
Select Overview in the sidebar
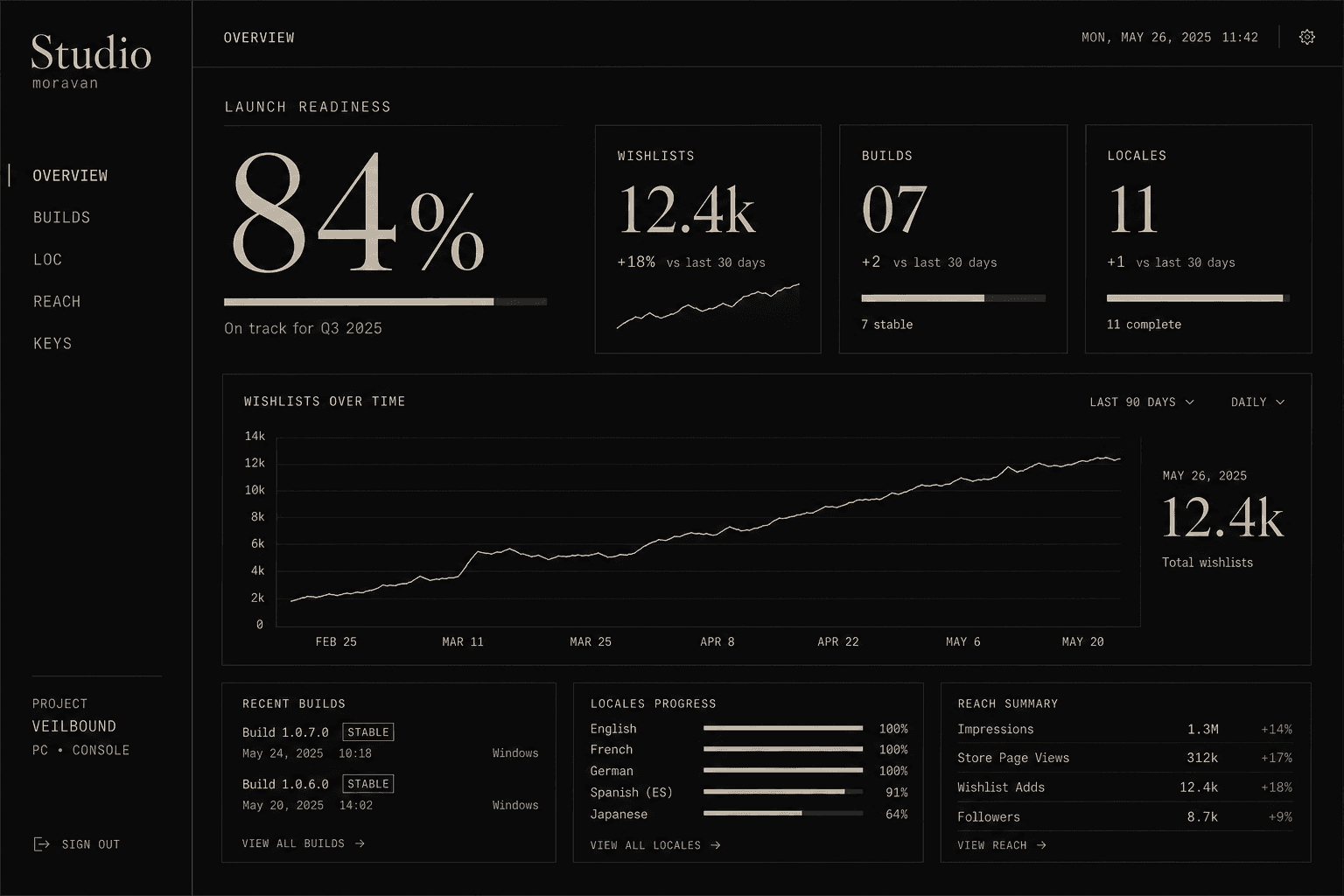(70, 175)
